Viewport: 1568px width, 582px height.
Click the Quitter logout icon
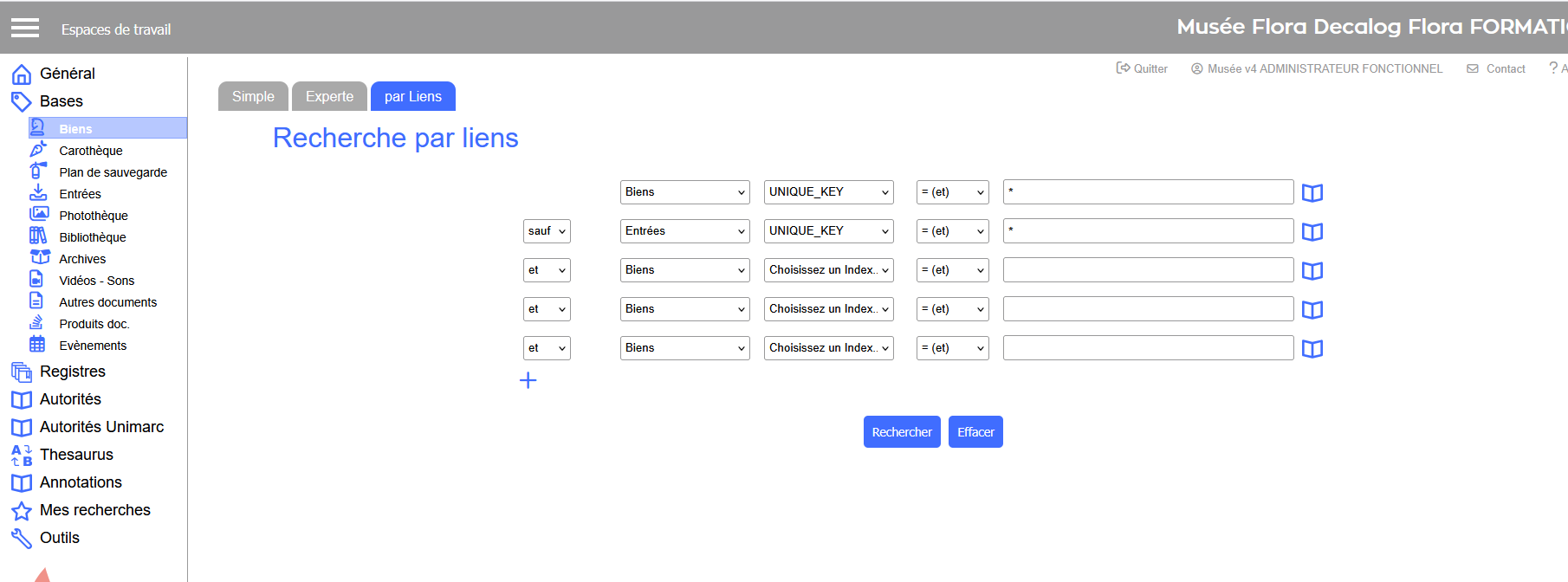tap(1123, 68)
